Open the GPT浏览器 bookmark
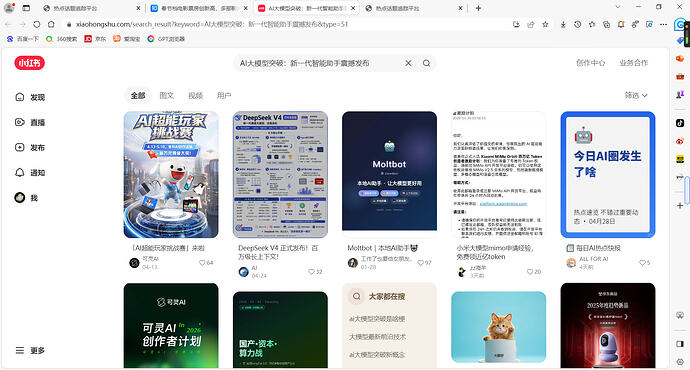 tap(166, 39)
